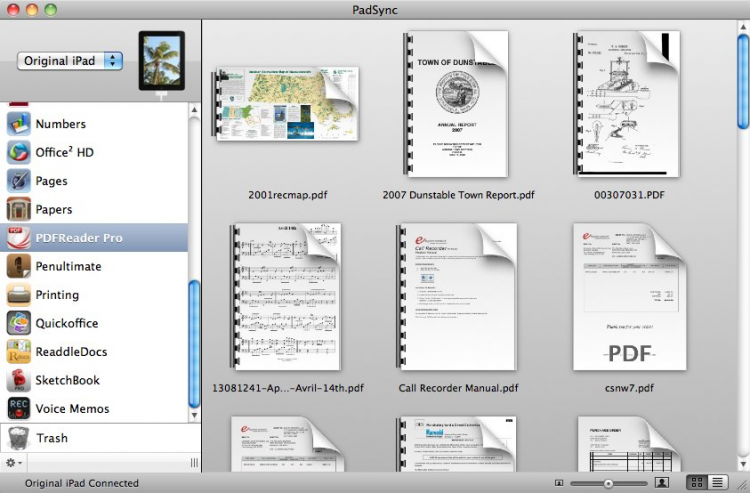The height and width of the screenshot is (493, 750).
Task: Click the 2007 Dunstable Town Report.pdf label
Action: tap(458, 195)
